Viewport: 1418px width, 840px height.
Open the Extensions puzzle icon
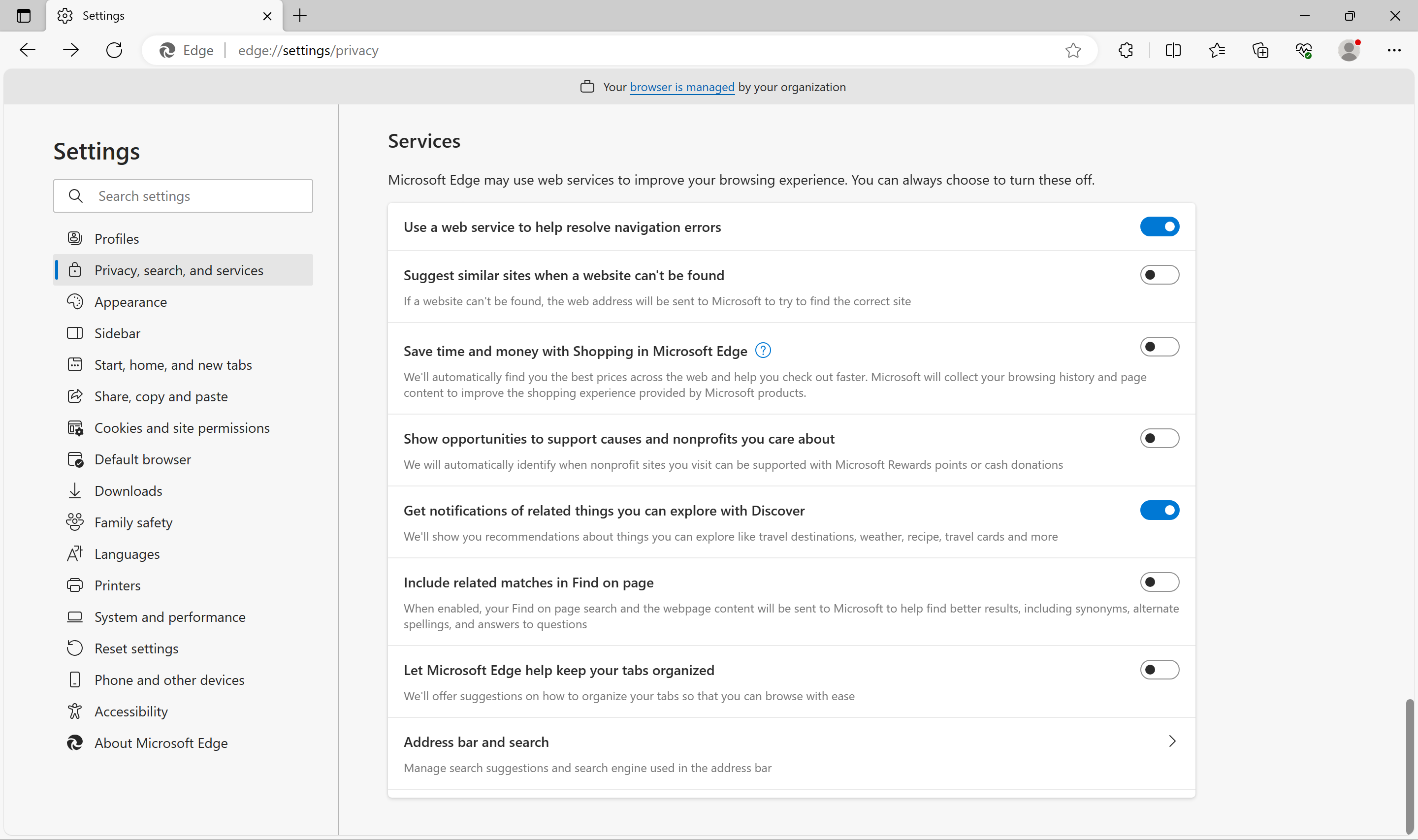coord(1126,50)
